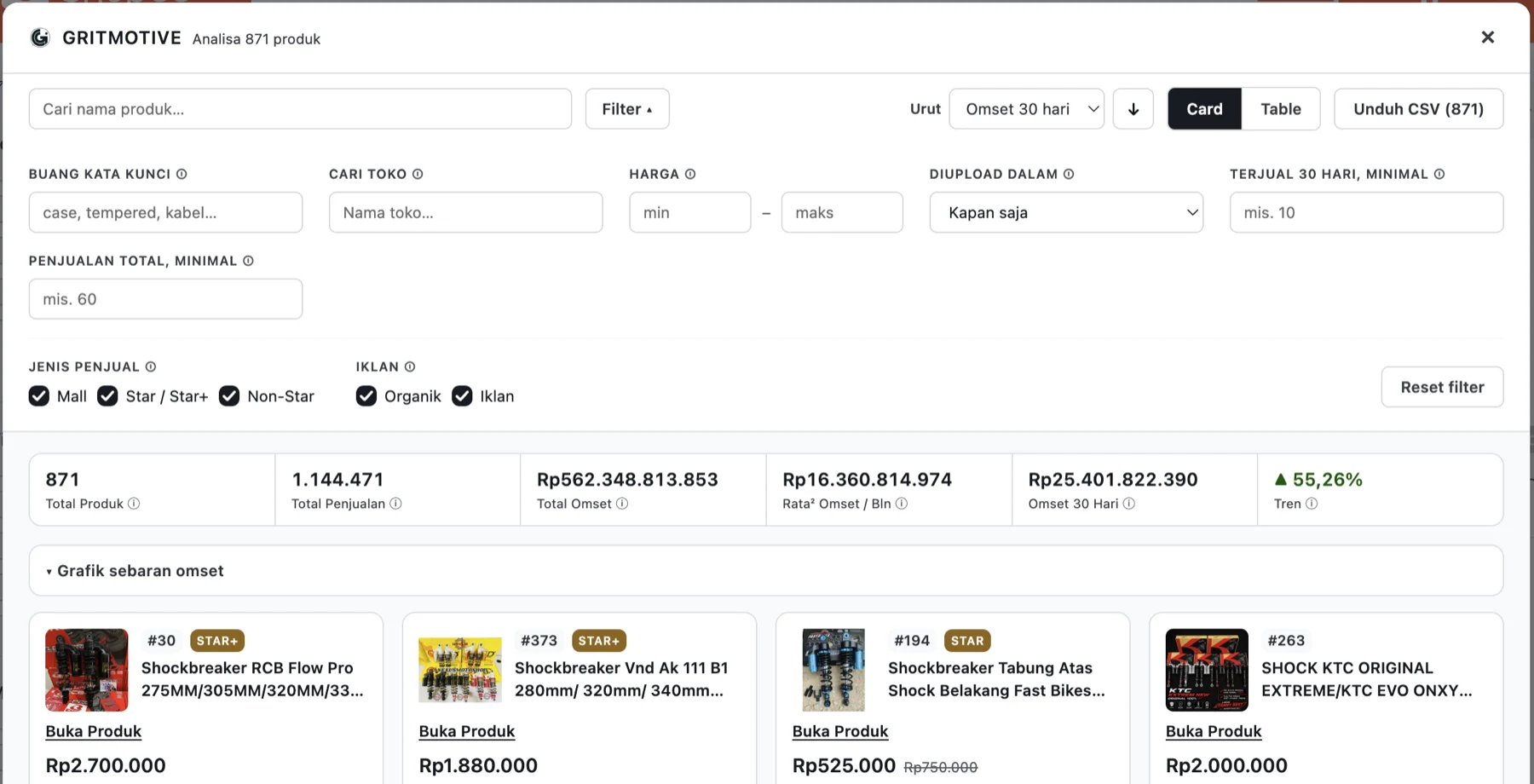
Task: Click STAR+ badge on product #30
Action: point(217,641)
